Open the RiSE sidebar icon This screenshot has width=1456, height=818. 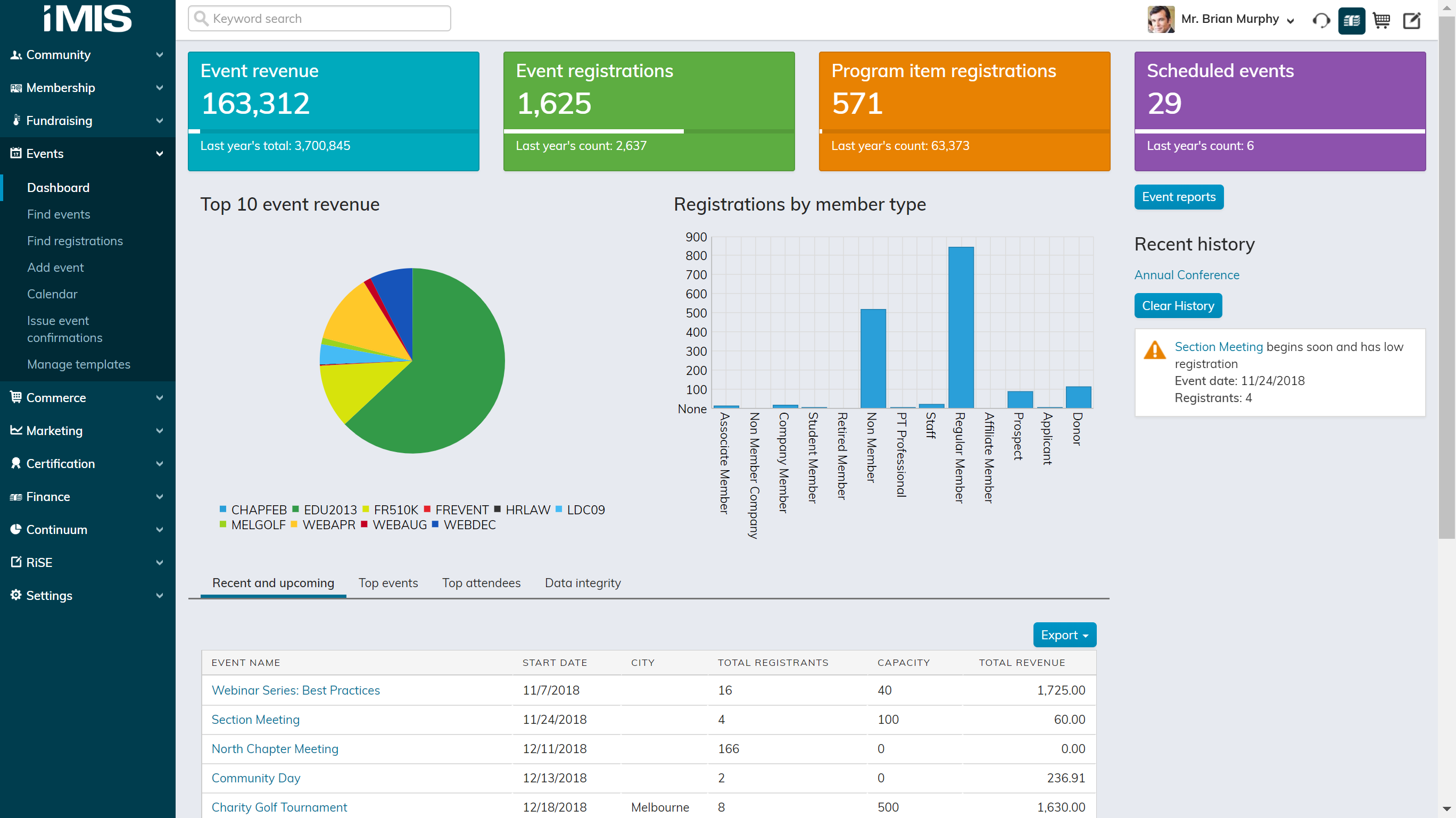[16, 562]
